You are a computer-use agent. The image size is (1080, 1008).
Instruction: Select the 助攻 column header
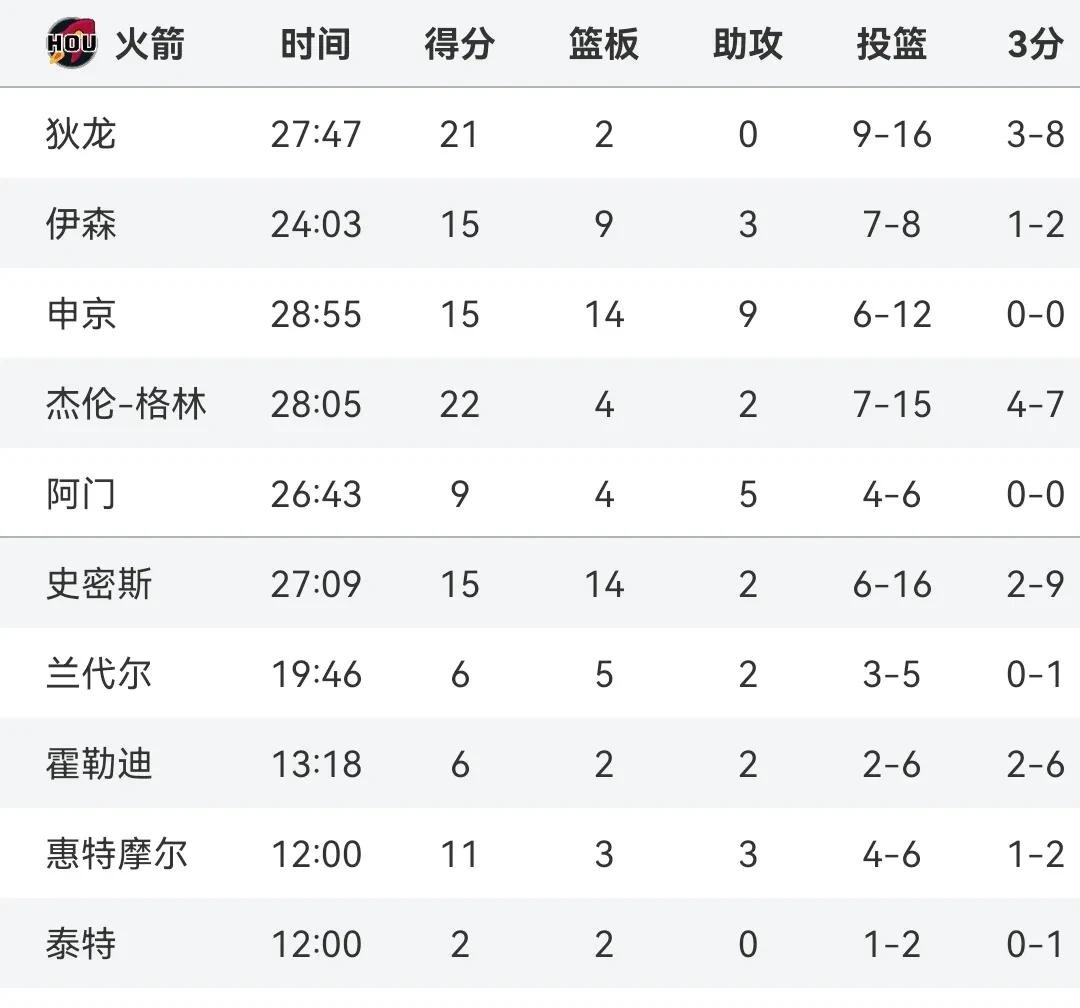747,44
